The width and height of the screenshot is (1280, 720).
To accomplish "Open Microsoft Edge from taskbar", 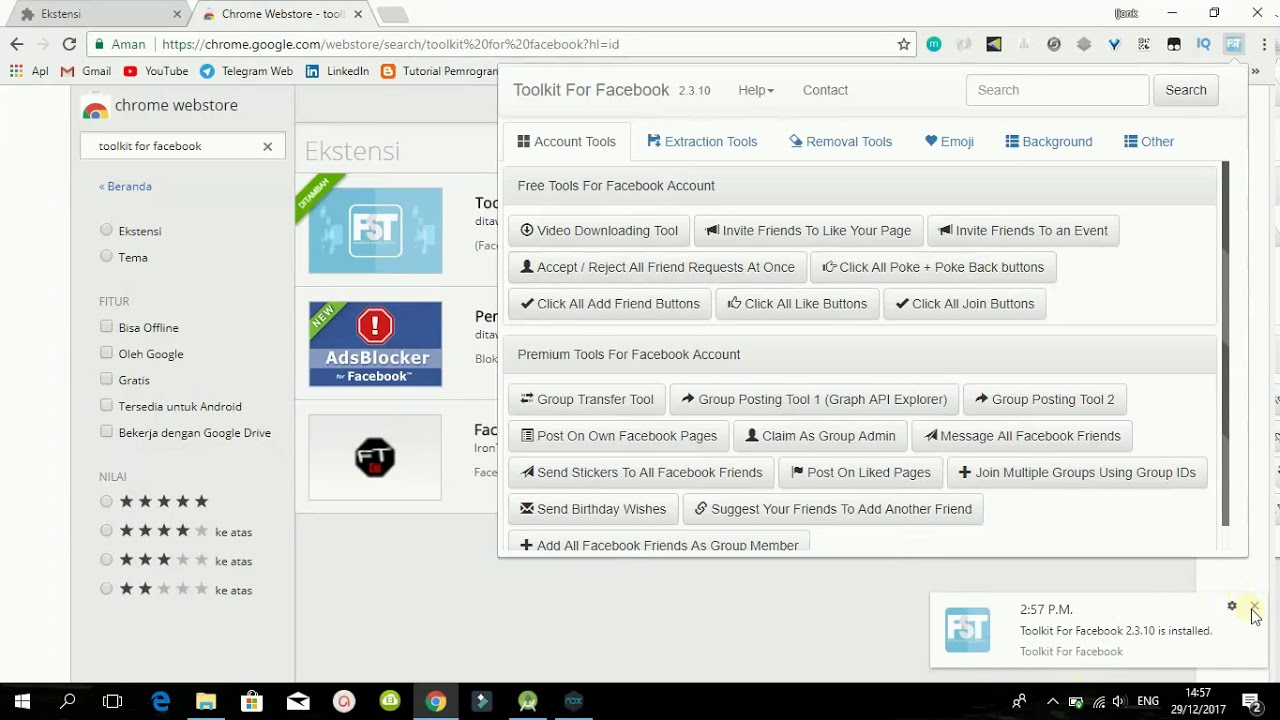I will coord(160,701).
